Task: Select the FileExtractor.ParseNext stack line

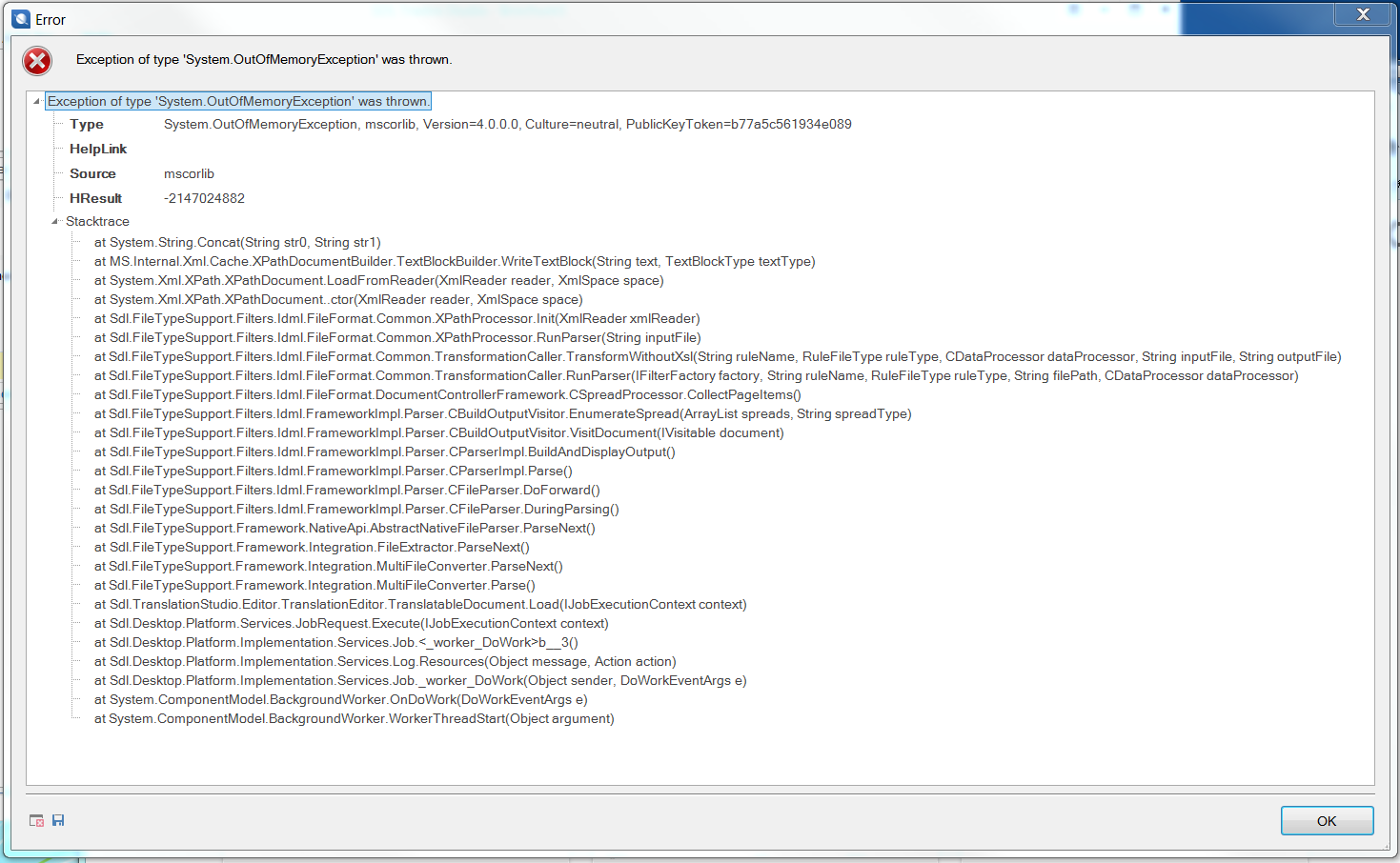Action: 312,547
